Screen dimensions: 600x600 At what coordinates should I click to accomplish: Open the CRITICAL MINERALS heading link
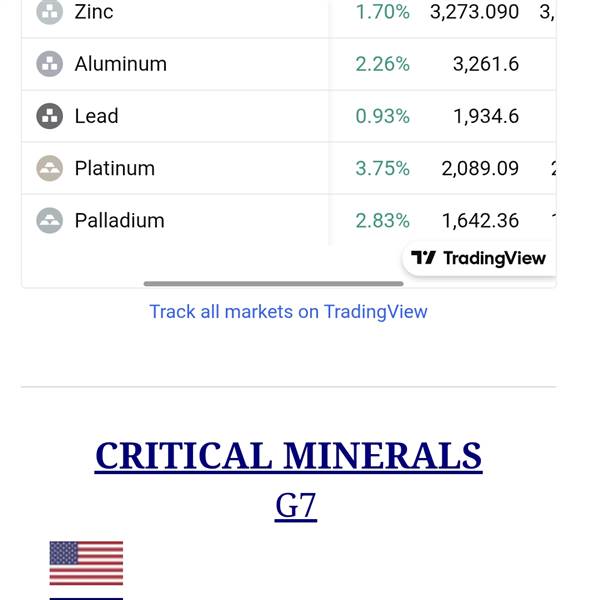click(x=288, y=456)
